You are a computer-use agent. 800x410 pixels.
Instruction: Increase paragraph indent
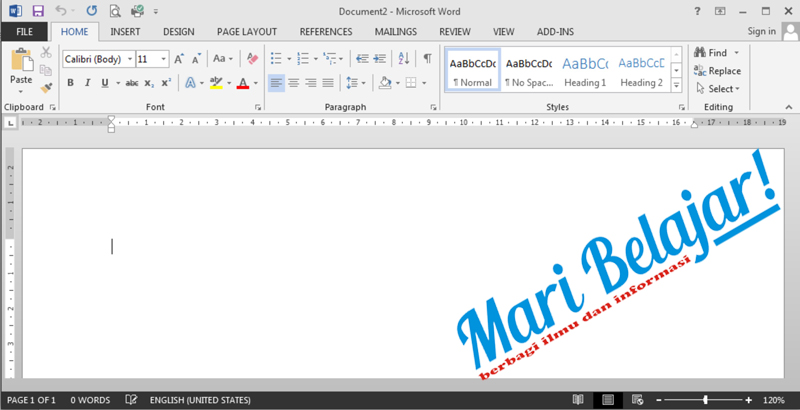click(380, 59)
